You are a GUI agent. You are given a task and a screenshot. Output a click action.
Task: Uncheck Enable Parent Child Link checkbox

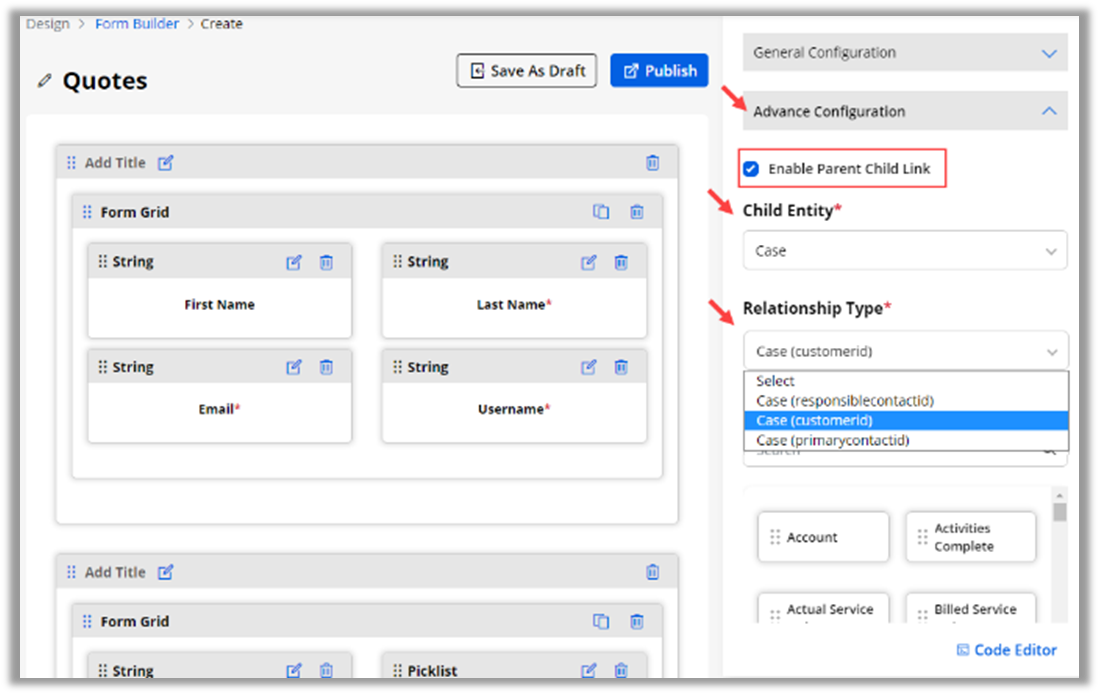click(751, 169)
